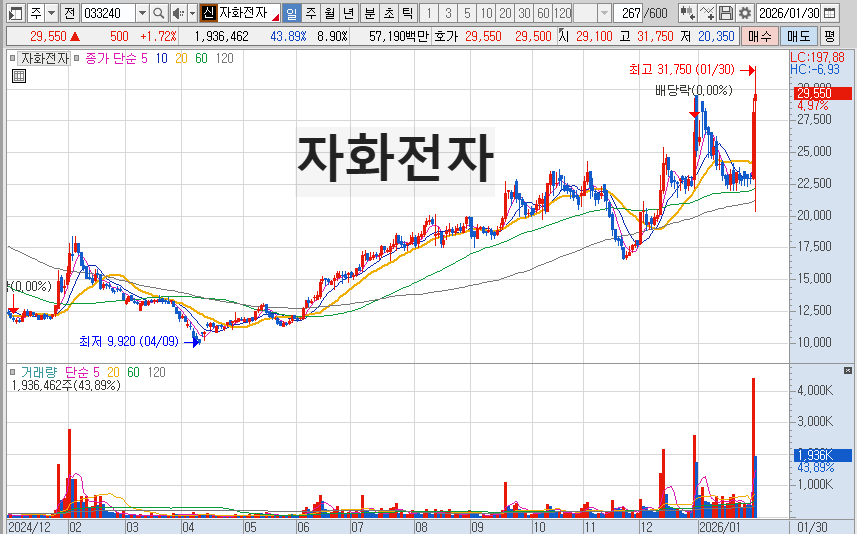Viewport: 857px width, 534px height.
Task: Open chart settings gear icon
Action: [744, 13]
